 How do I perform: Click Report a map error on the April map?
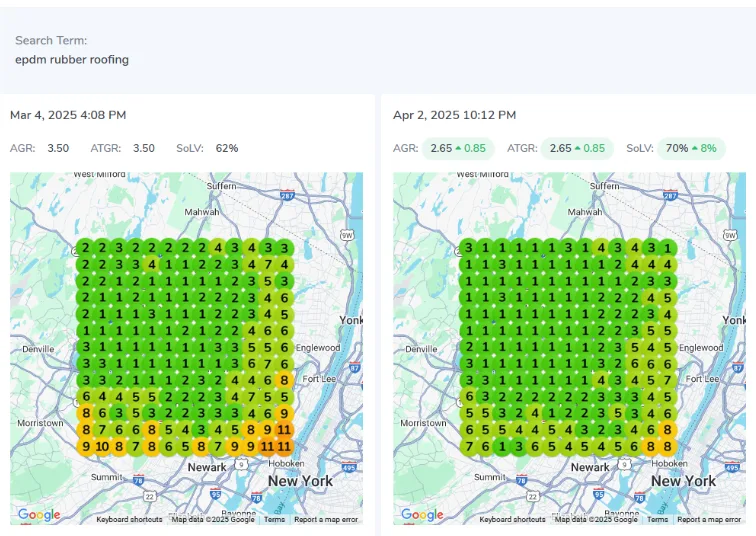(710, 519)
